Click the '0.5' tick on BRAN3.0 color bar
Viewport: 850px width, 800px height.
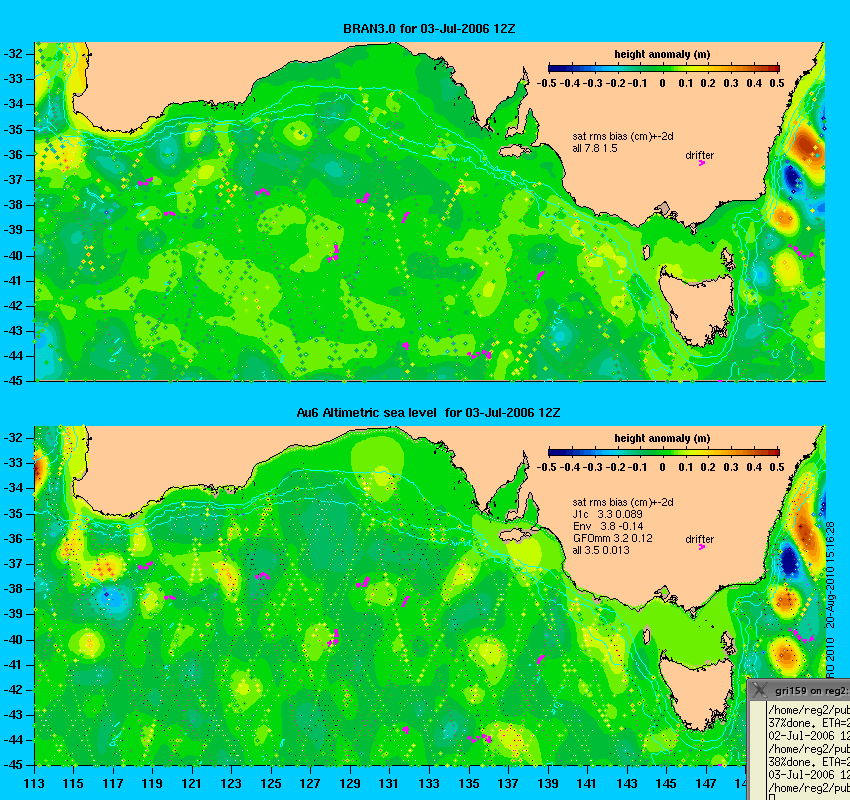click(777, 83)
